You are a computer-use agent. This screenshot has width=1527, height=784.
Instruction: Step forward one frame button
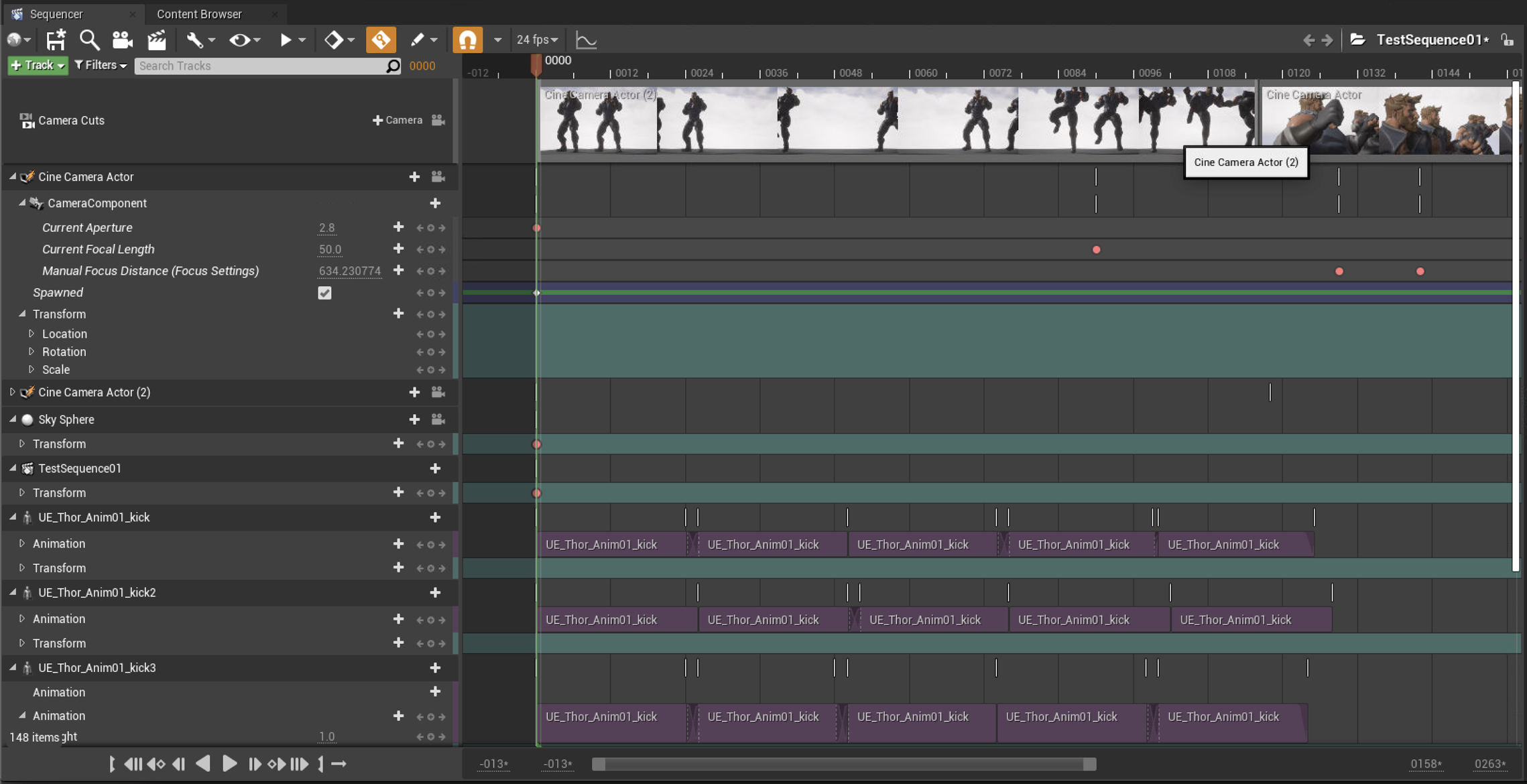254,764
